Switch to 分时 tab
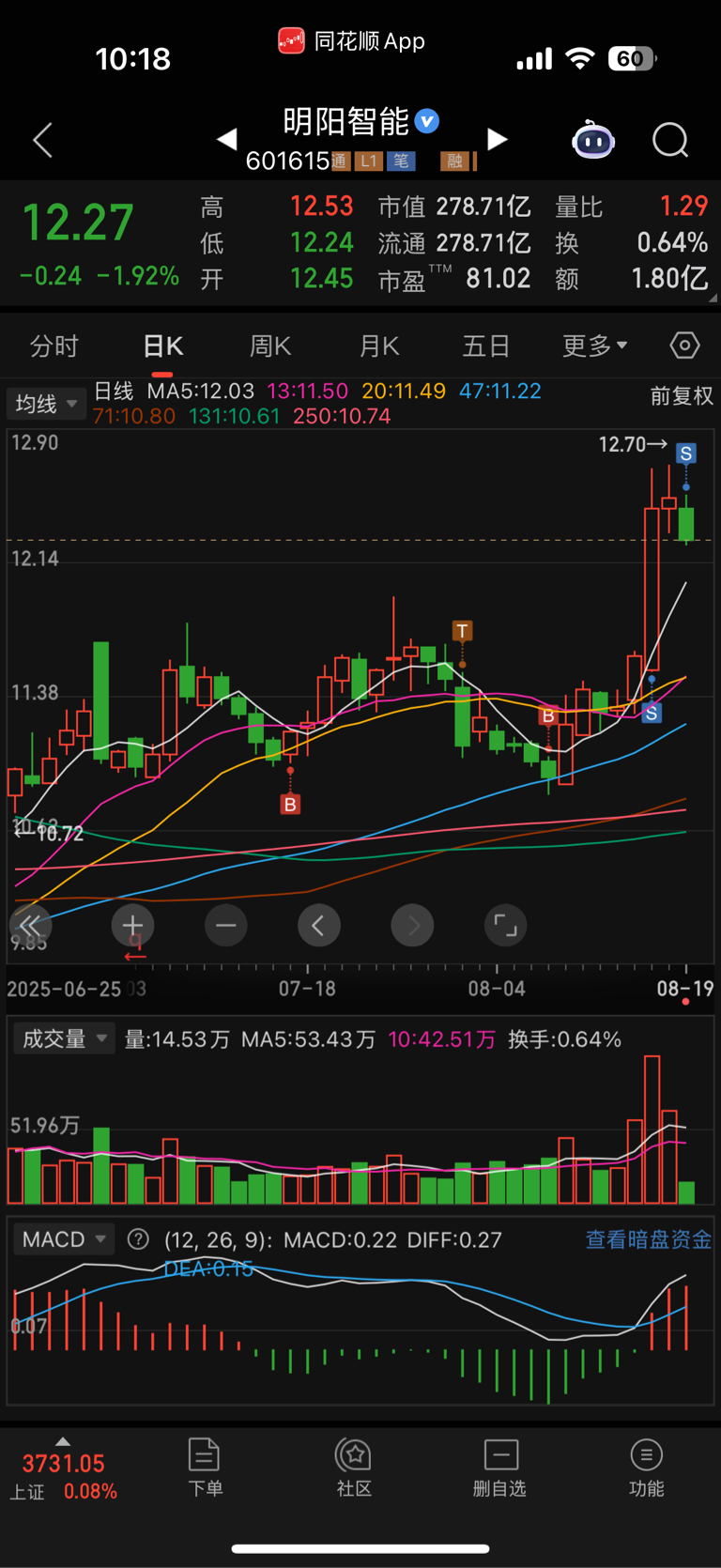 pyautogui.click(x=54, y=346)
